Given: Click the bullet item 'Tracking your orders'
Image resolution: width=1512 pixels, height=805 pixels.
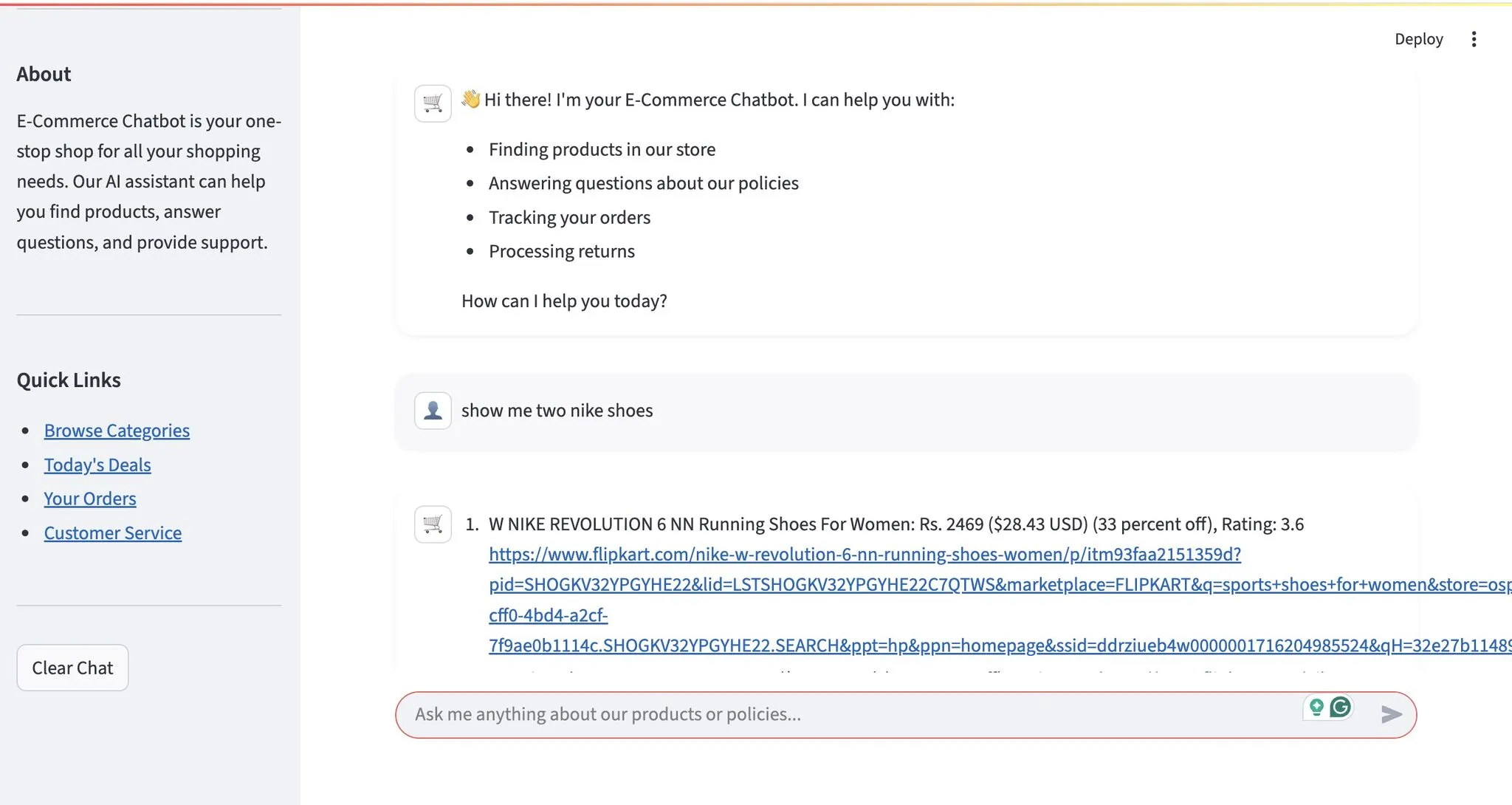Looking at the screenshot, I should click(569, 216).
